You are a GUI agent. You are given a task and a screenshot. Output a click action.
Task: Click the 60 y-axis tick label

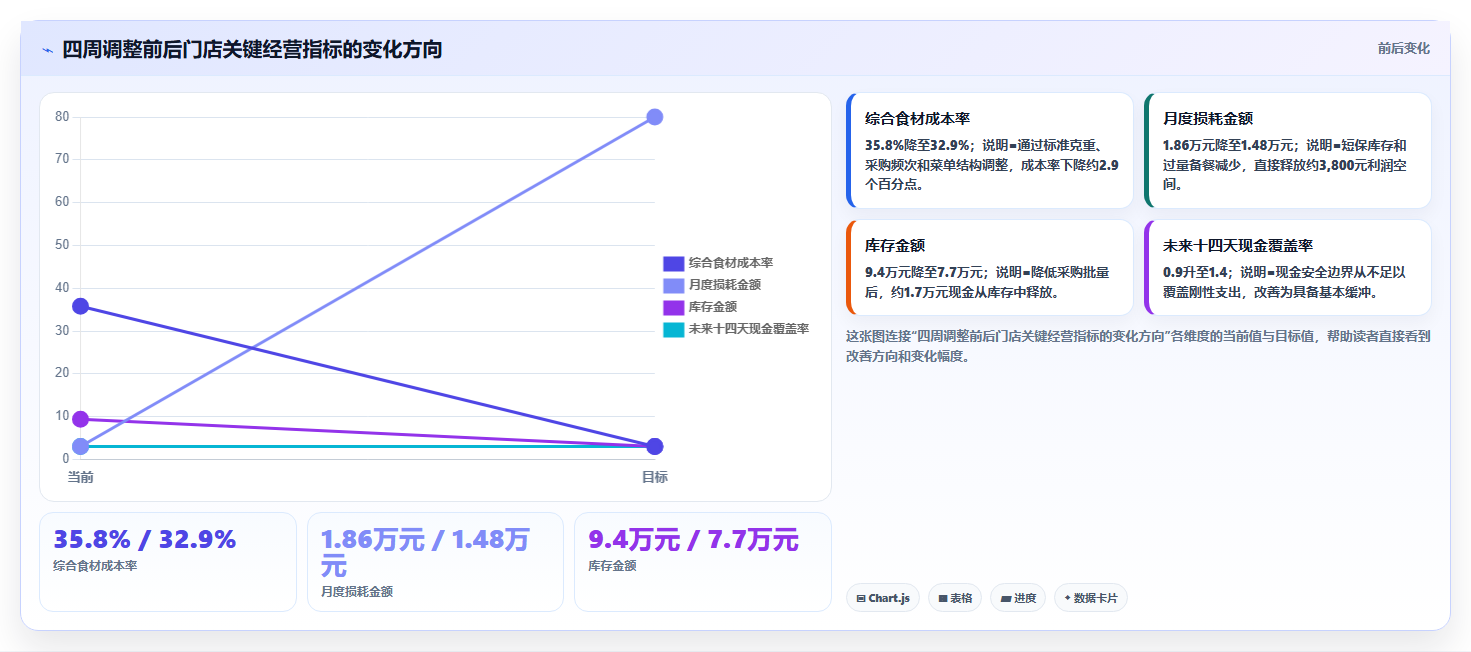[x=62, y=202]
